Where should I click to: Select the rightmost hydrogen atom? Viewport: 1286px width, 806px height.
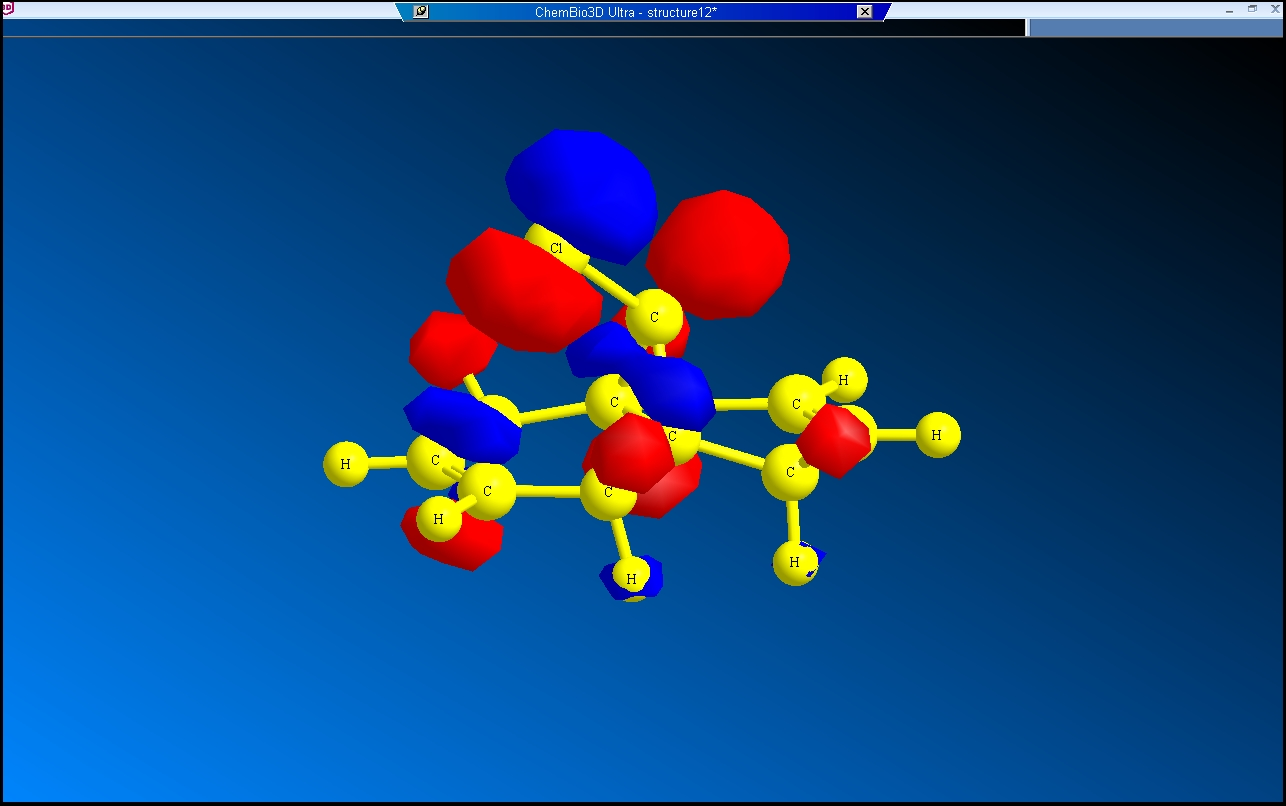click(x=937, y=435)
